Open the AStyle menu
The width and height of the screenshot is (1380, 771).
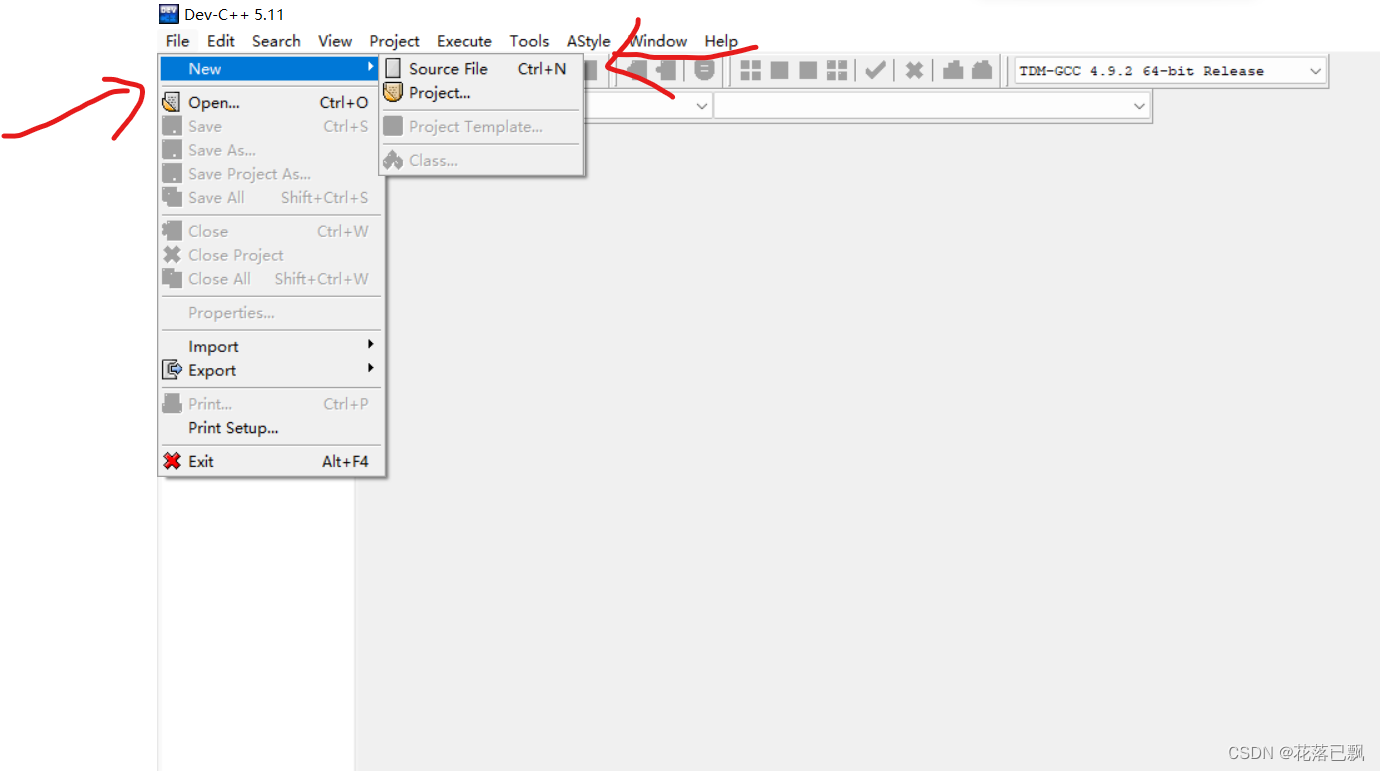coord(588,41)
